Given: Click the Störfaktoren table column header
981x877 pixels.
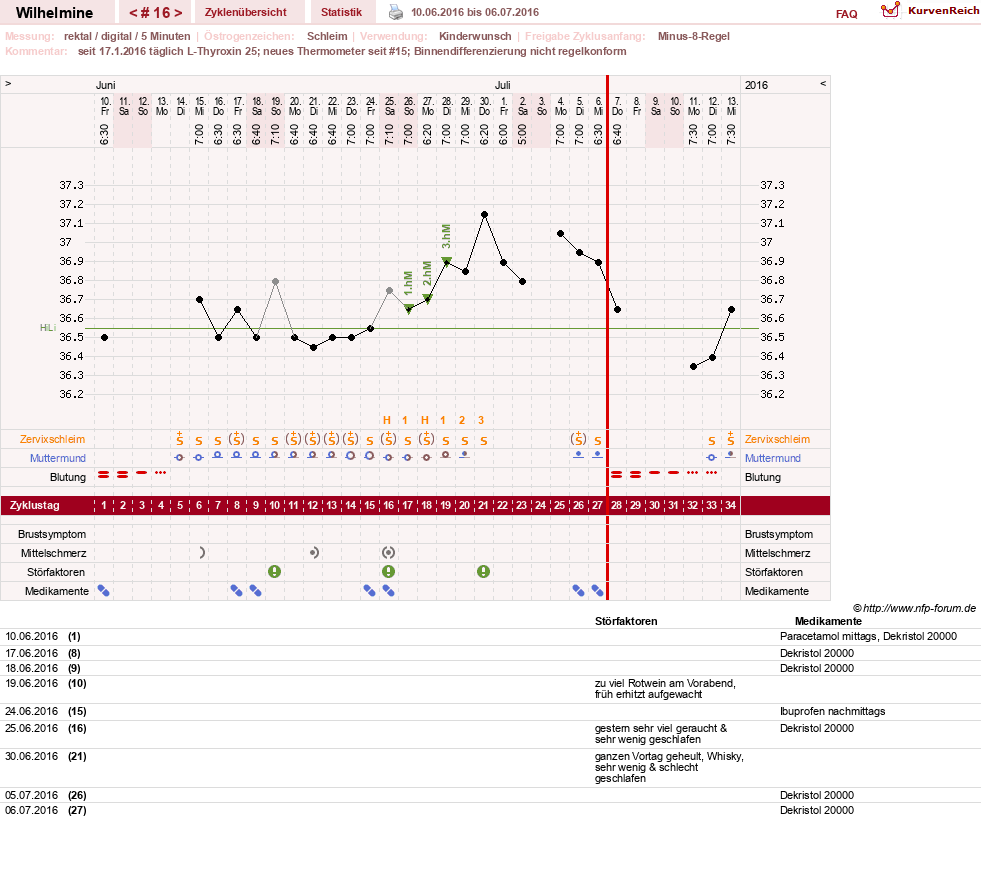Looking at the screenshot, I should tap(626, 621).
